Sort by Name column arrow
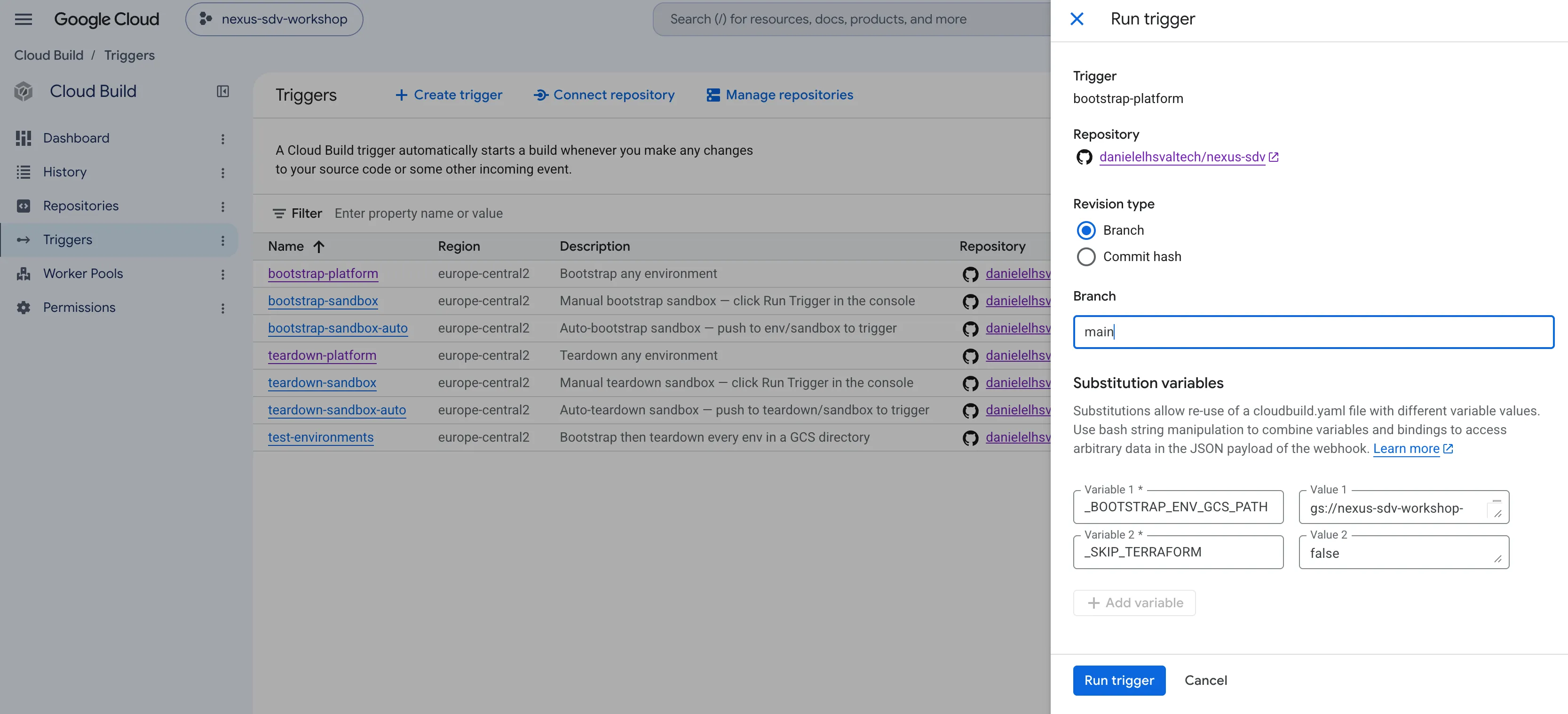 point(319,246)
